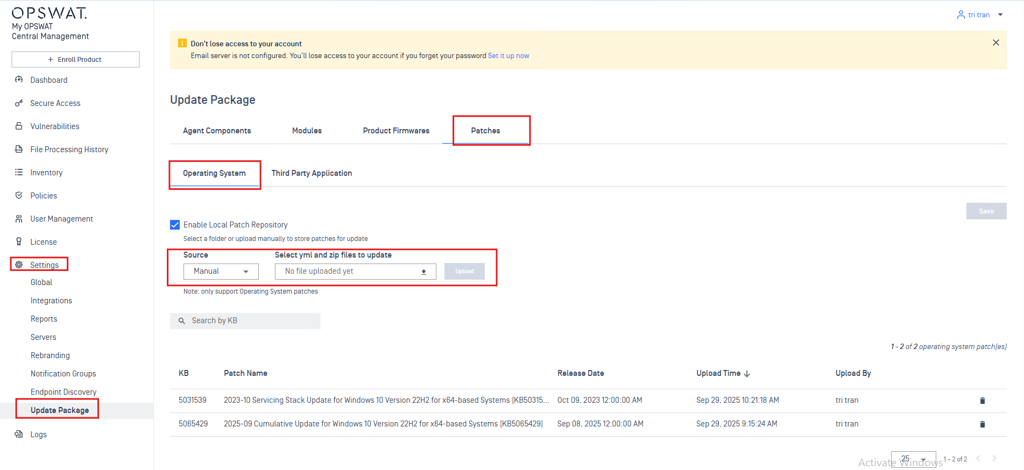Click upload time Sep 29, 2025 9:15:24 AM
Screen dimensions: 1024x470
737,424
